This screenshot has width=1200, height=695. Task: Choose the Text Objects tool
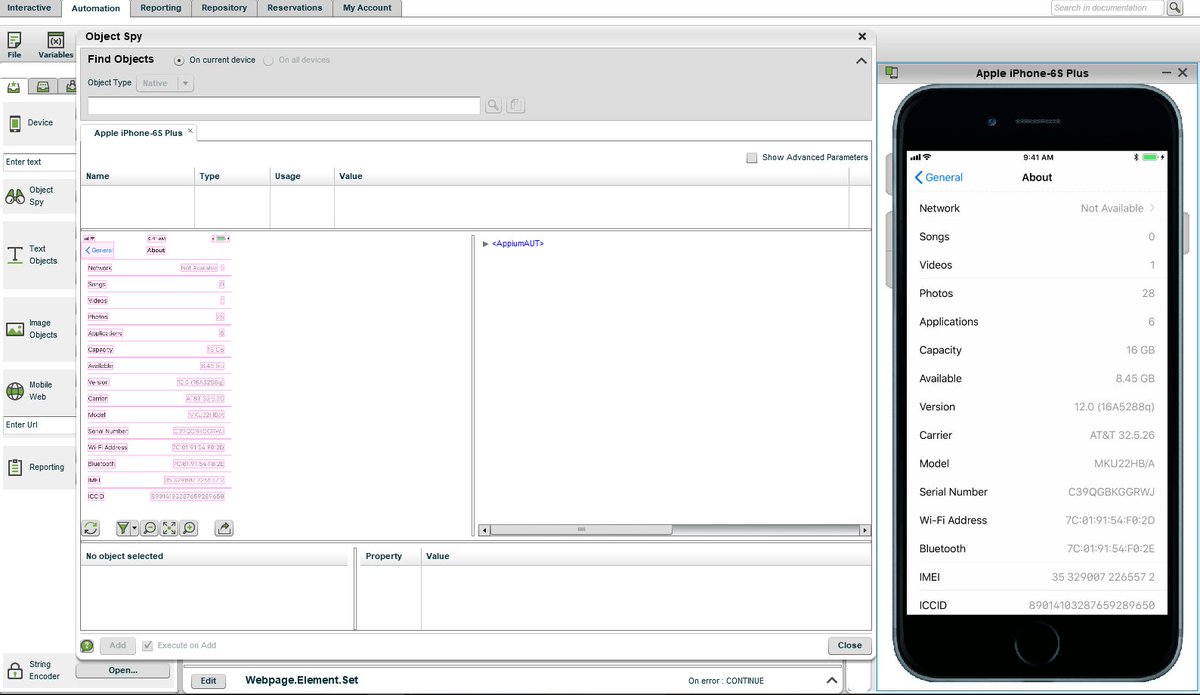point(39,255)
